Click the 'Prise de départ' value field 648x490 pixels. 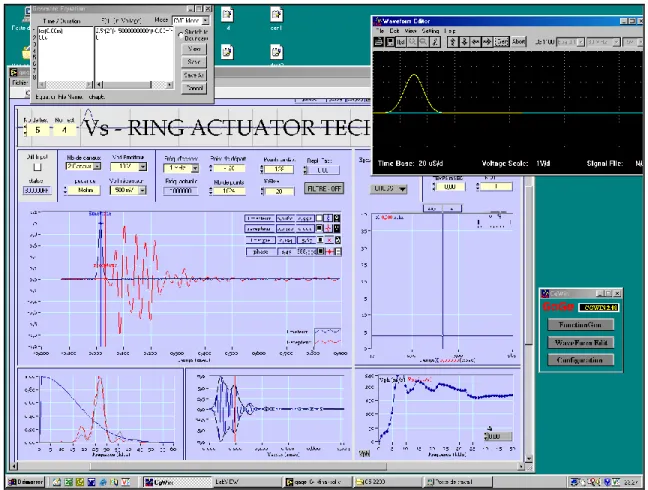coord(229,169)
